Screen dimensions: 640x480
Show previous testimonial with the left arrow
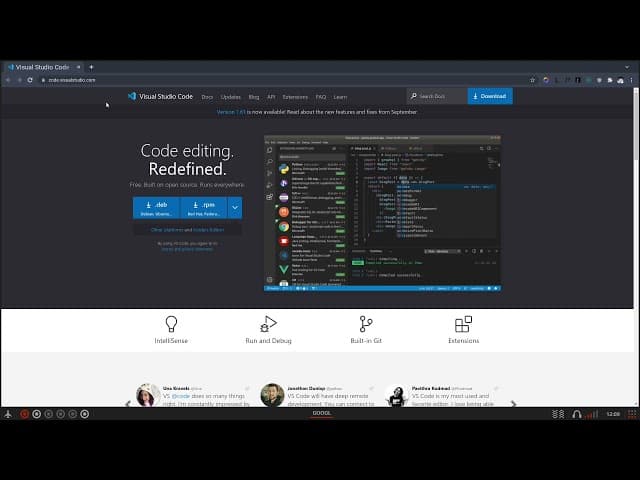tap(128, 403)
